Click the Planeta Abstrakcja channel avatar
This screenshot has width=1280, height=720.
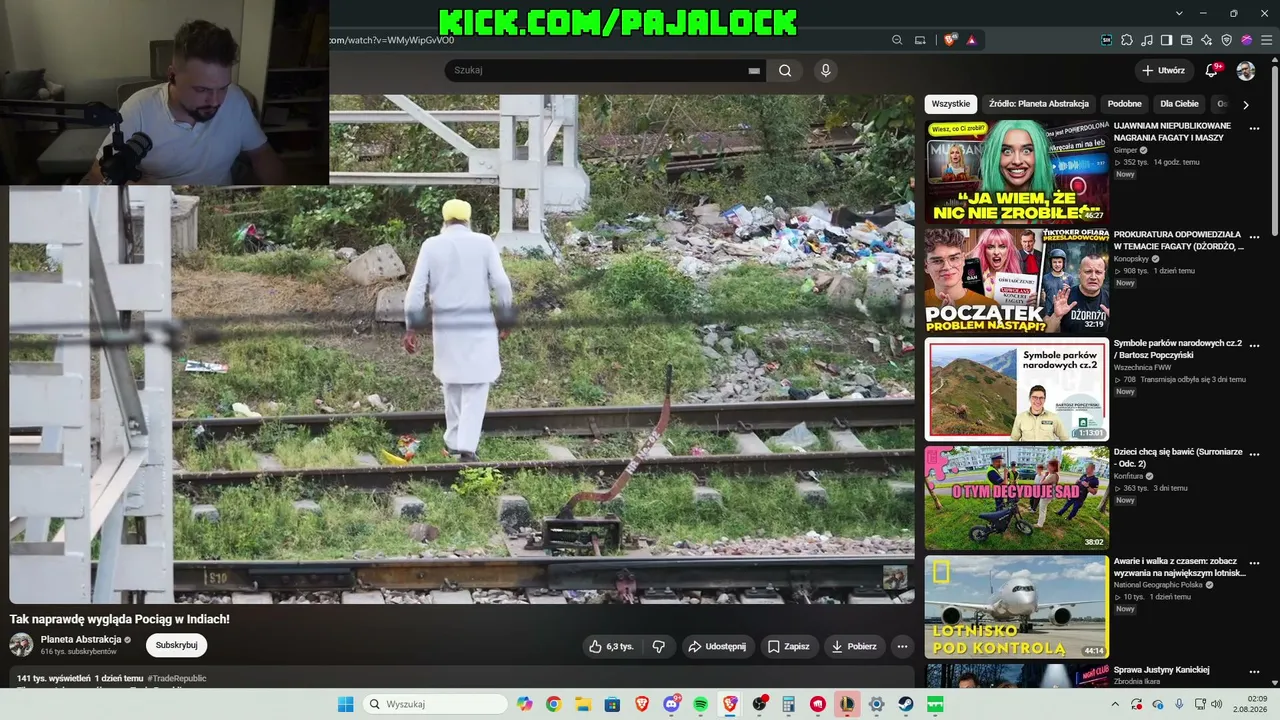21,645
